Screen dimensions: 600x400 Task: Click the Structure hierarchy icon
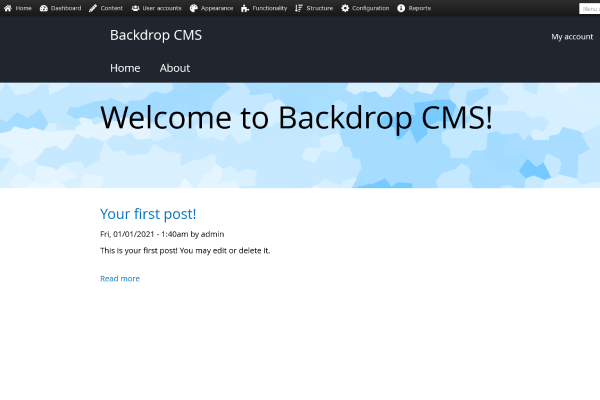pos(299,8)
